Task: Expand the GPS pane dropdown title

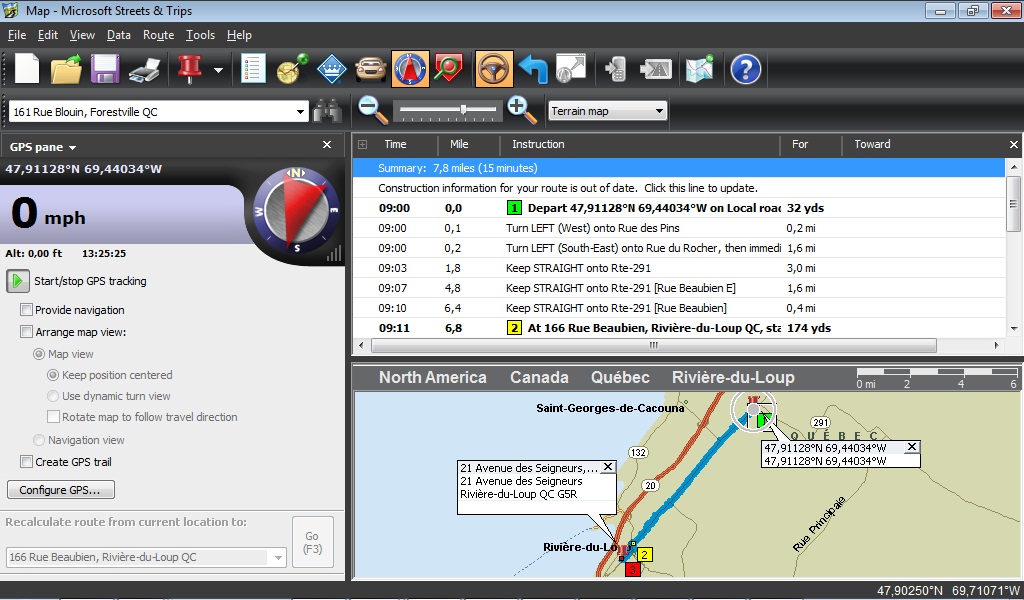Action: [x=43, y=147]
